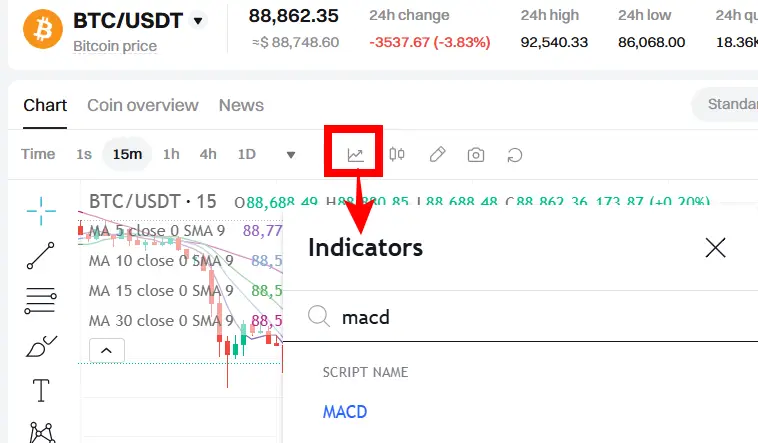This screenshot has width=758, height=443.
Task: Select the Text tool
Action: (41, 390)
